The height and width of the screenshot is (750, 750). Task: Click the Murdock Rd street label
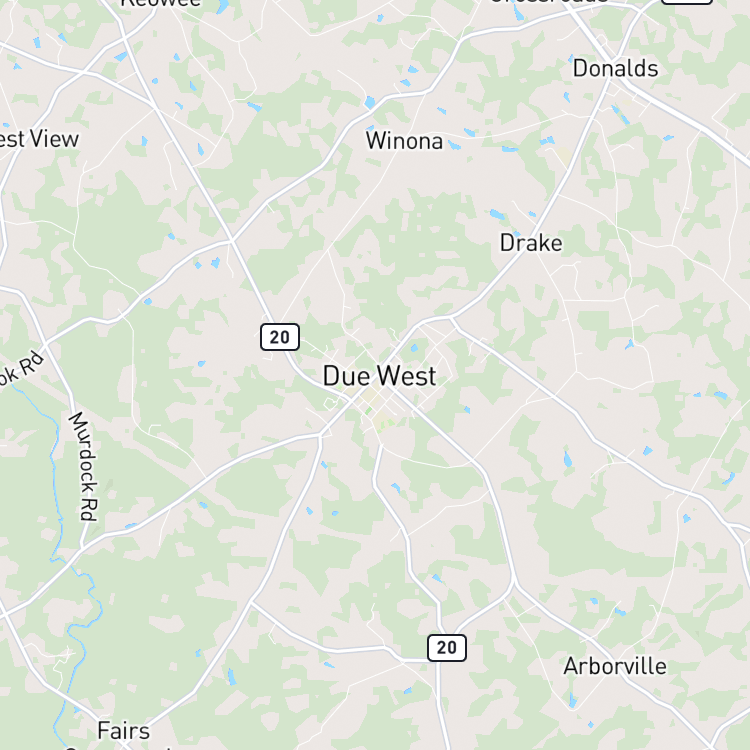point(85,466)
